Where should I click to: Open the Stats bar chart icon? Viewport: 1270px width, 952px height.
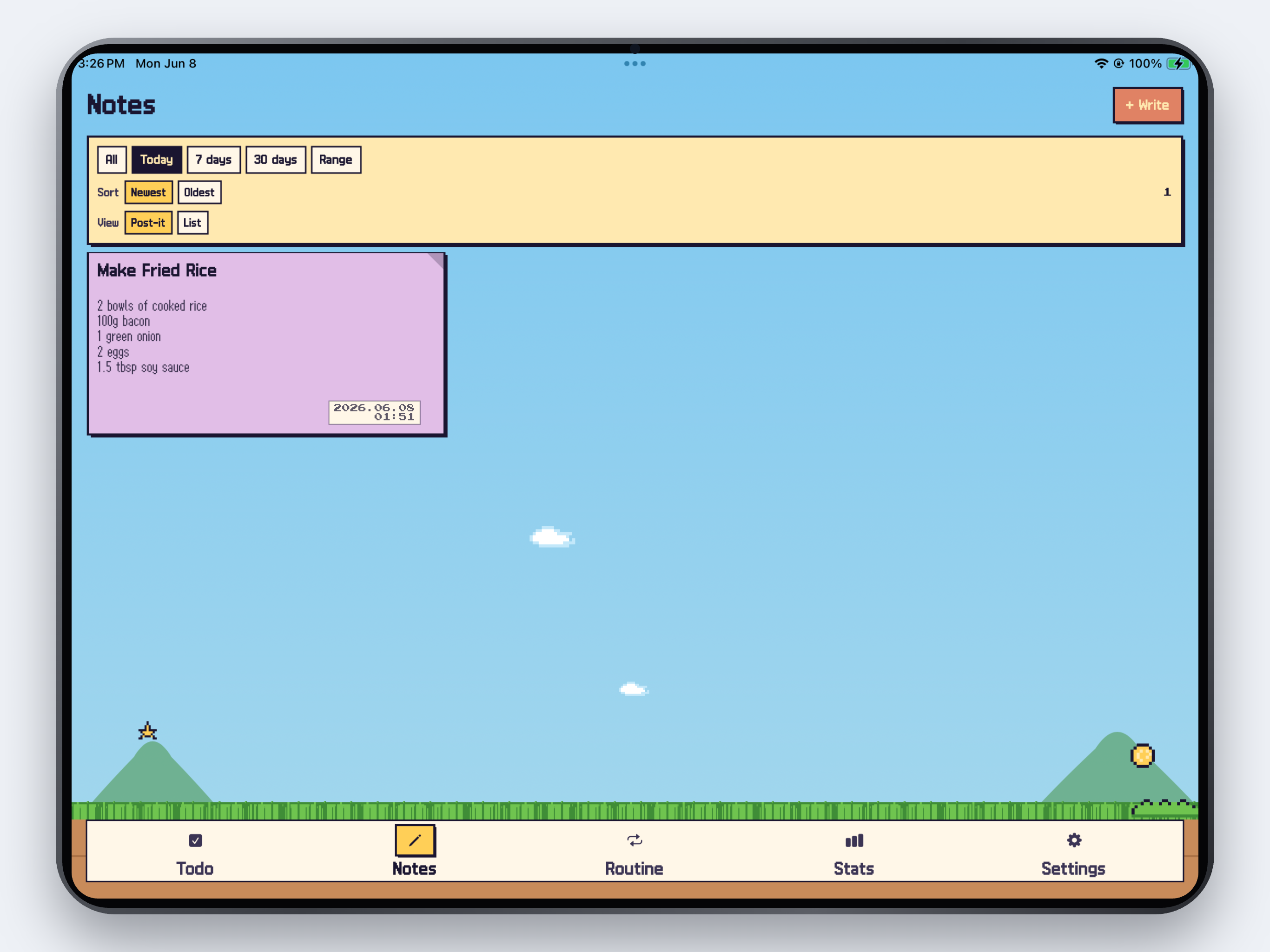854,840
